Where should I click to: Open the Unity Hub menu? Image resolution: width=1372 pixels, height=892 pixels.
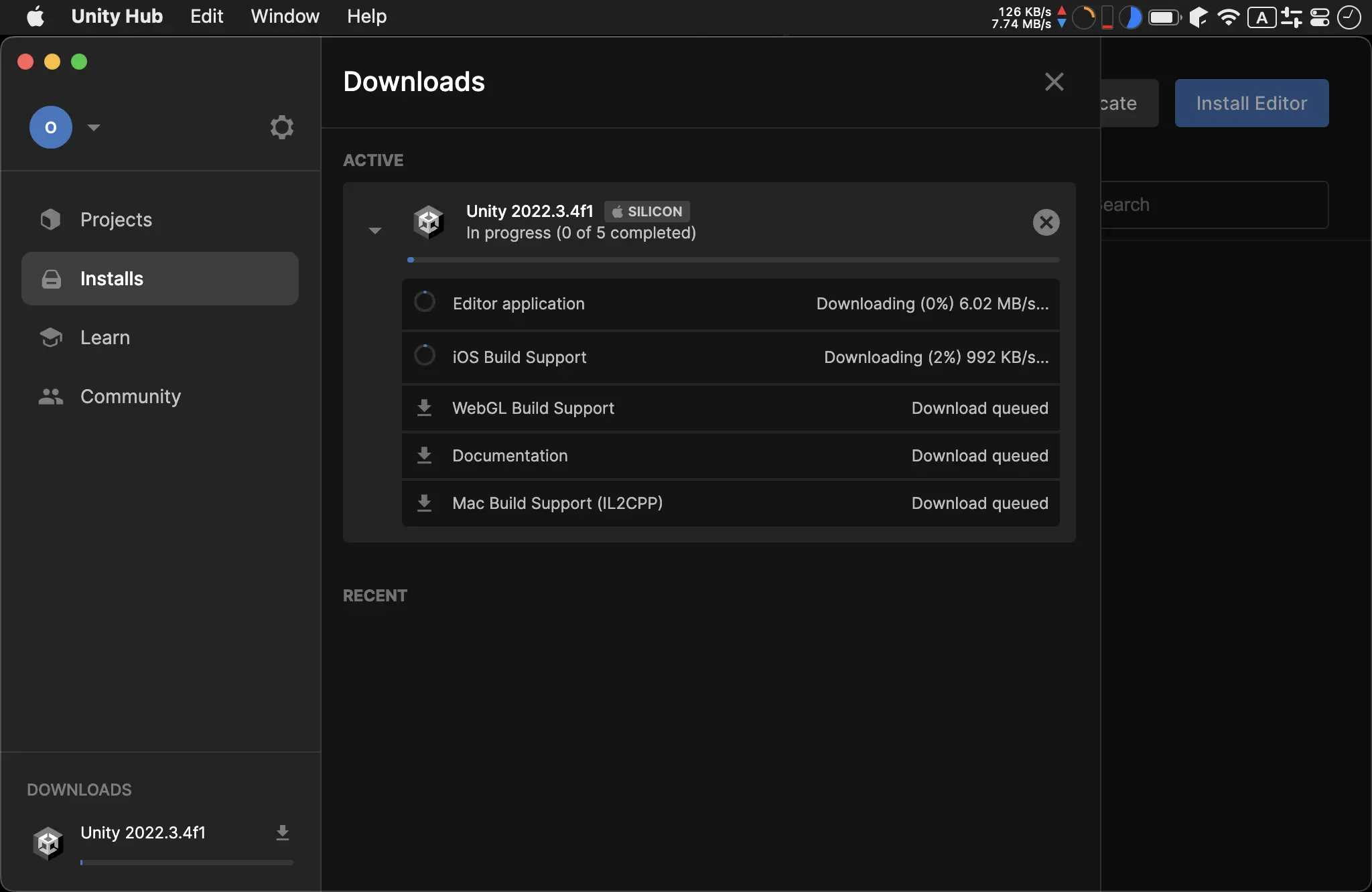(117, 16)
